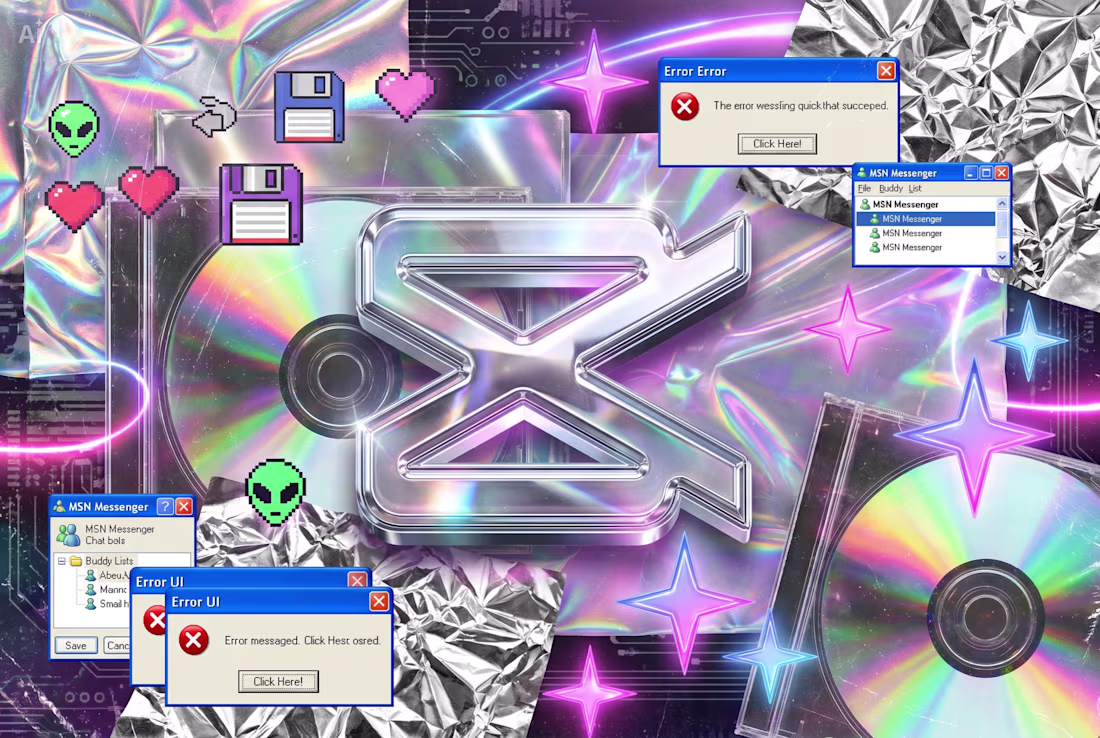This screenshot has height=738, width=1100.
Task: Click the Click Here! button in Error Error
Action: coord(777,144)
